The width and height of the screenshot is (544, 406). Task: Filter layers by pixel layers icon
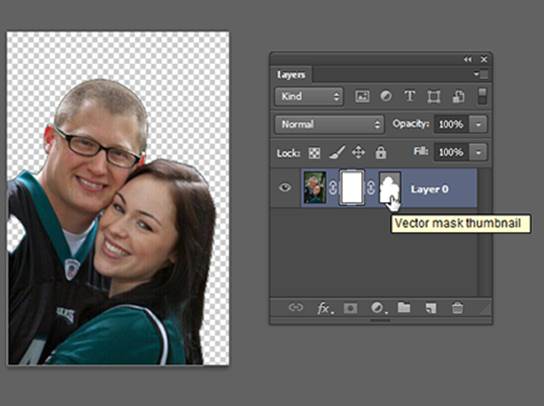(362, 96)
